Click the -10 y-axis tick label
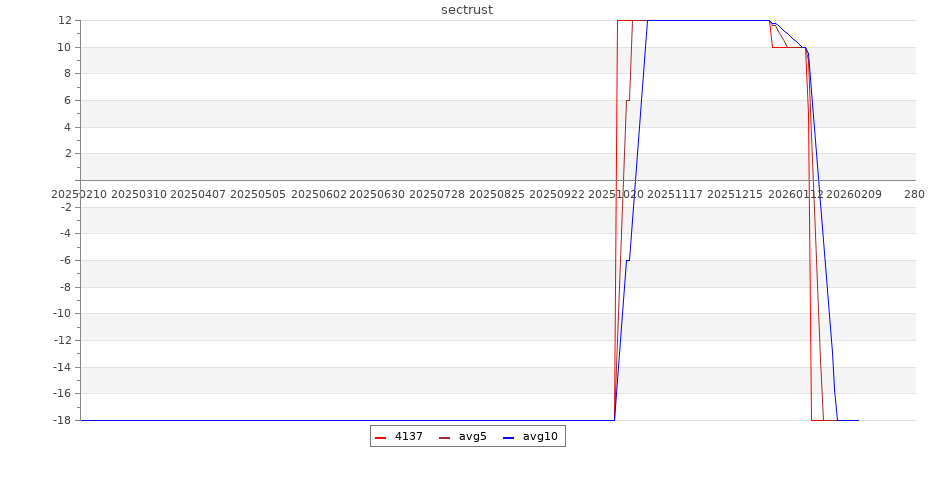The height and width of the screenshot is (500, 935). click(62, 313)
